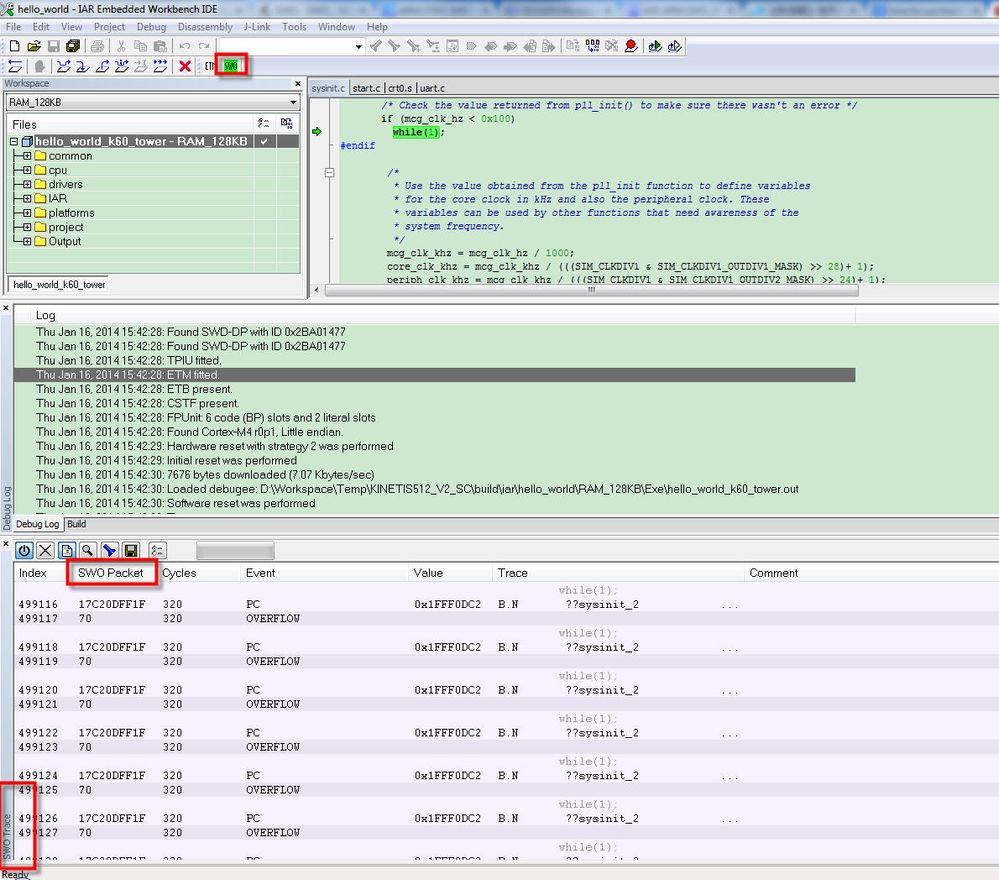
Task: Click the Go run icon
Action: tap(161, 66)
